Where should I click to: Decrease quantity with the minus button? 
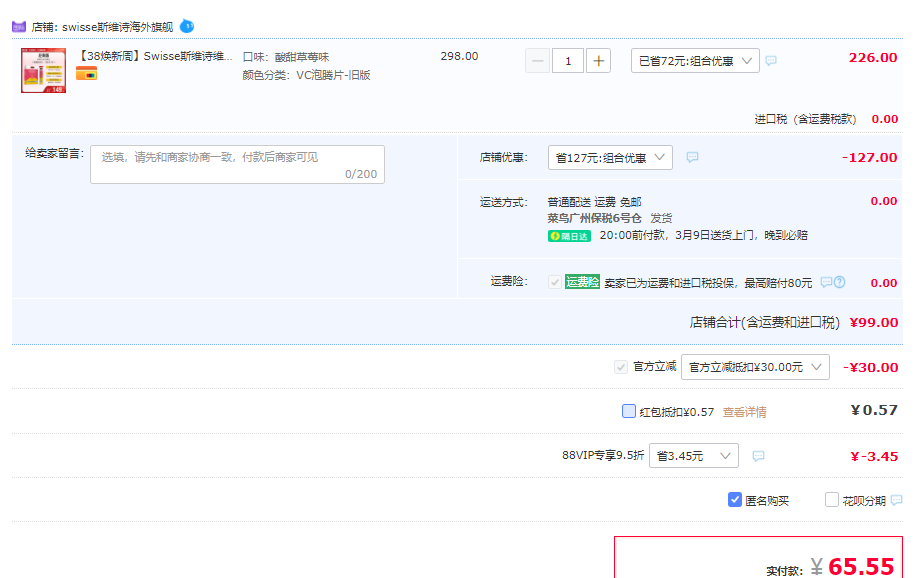[537, 61]
